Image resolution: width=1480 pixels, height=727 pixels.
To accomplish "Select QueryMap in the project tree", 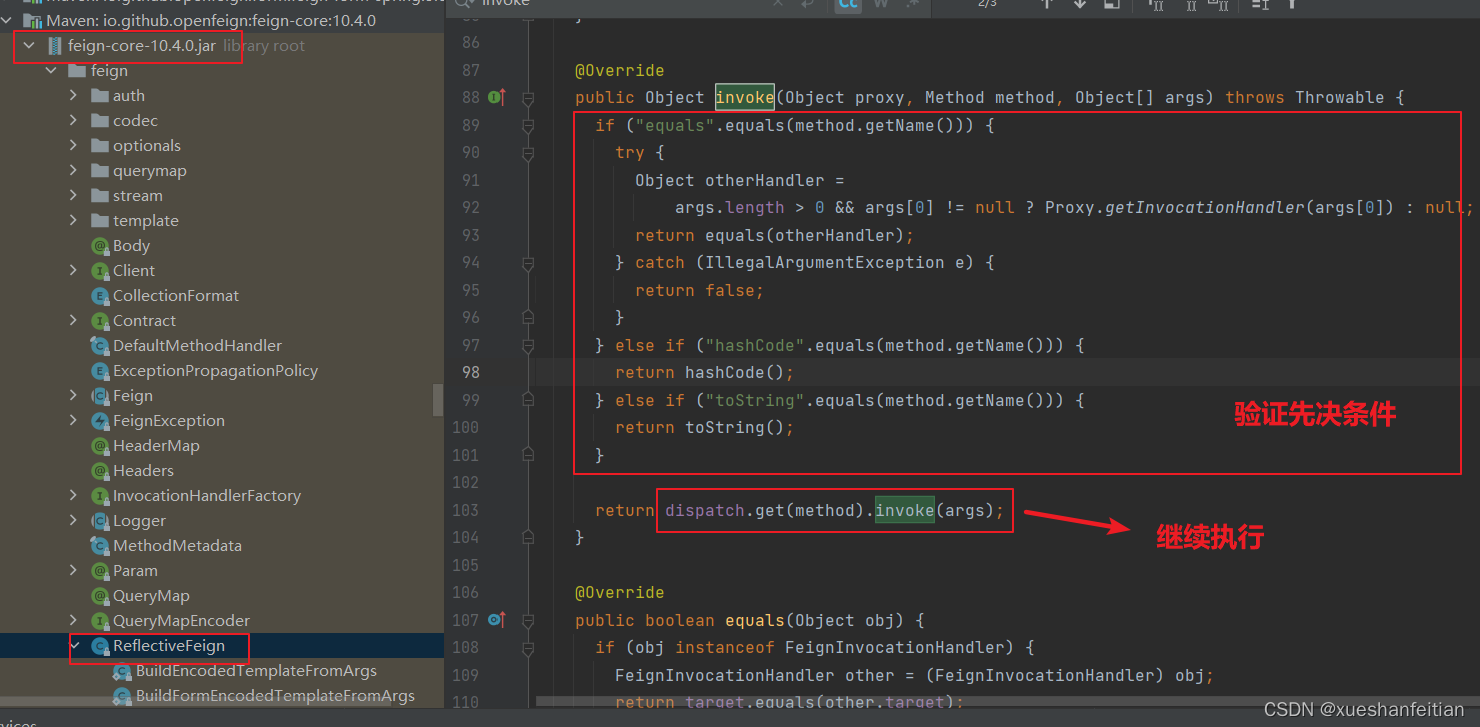I will [x=151, y=596].
